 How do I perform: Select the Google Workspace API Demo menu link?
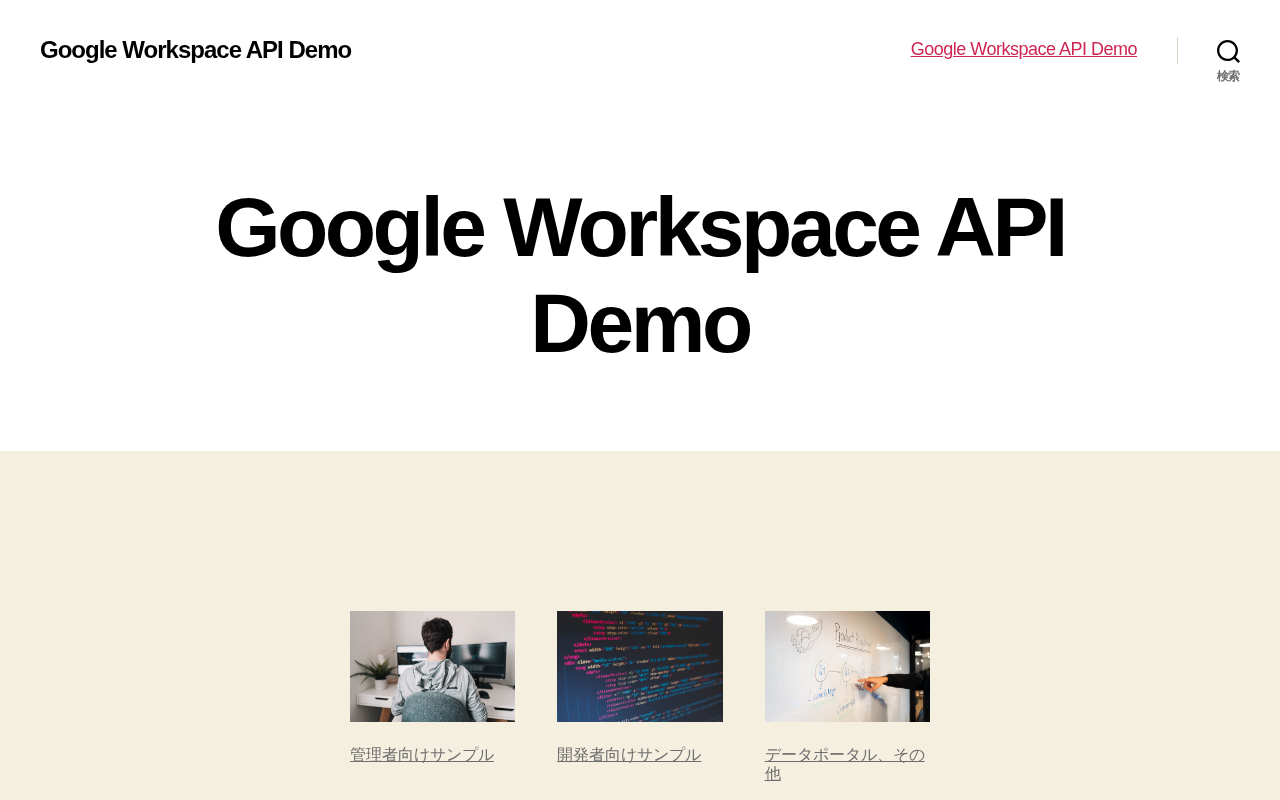[x=1023, y=49]
